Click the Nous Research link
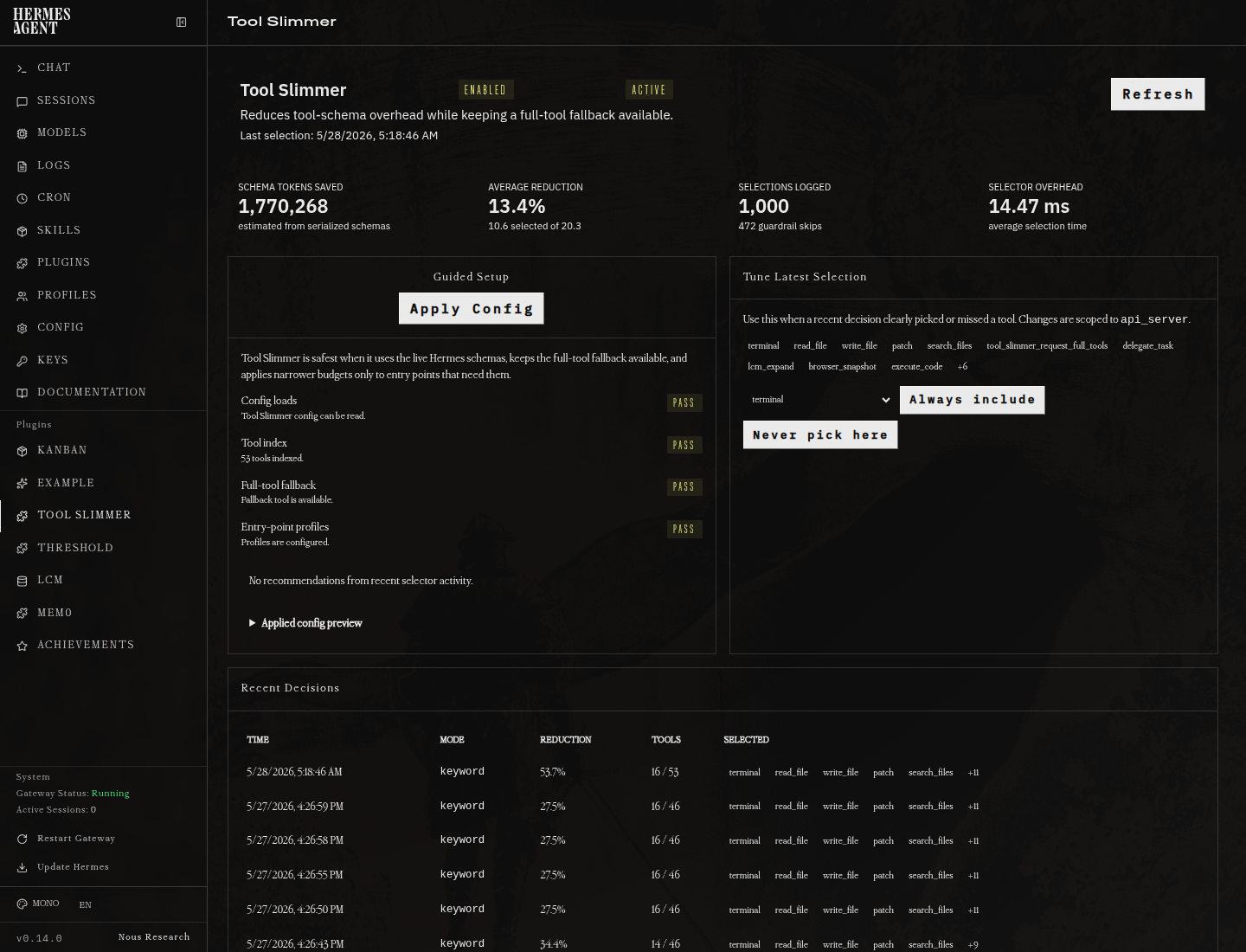1246x952 pixels. [154, 937]
